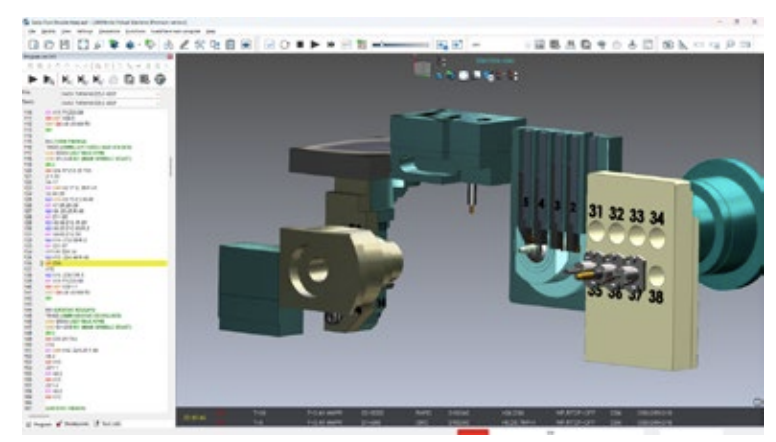Click the K3 channel icon in program panel

click(97, 79)
